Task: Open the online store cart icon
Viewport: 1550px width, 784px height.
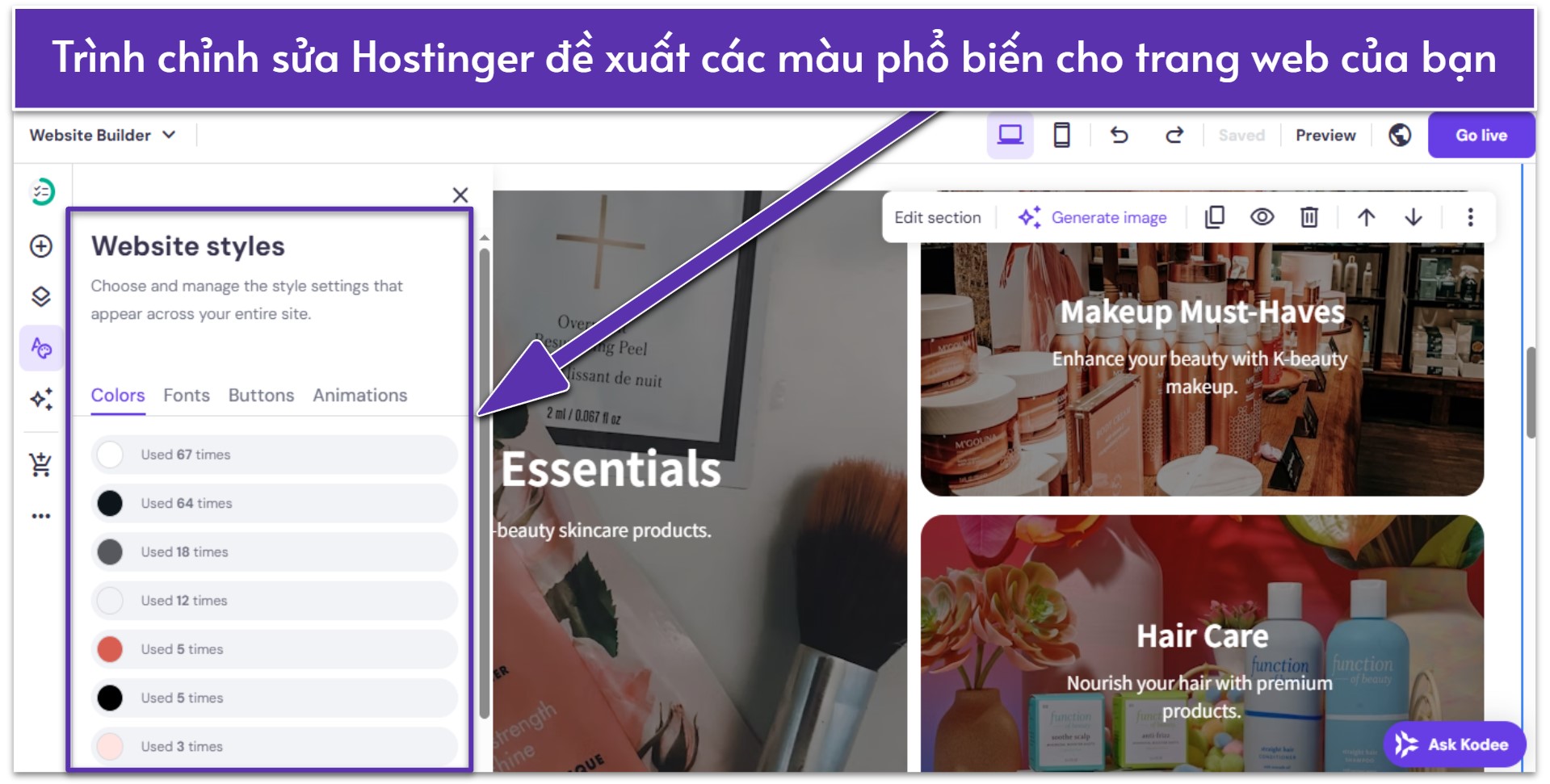Action: [x=41, y=464]
